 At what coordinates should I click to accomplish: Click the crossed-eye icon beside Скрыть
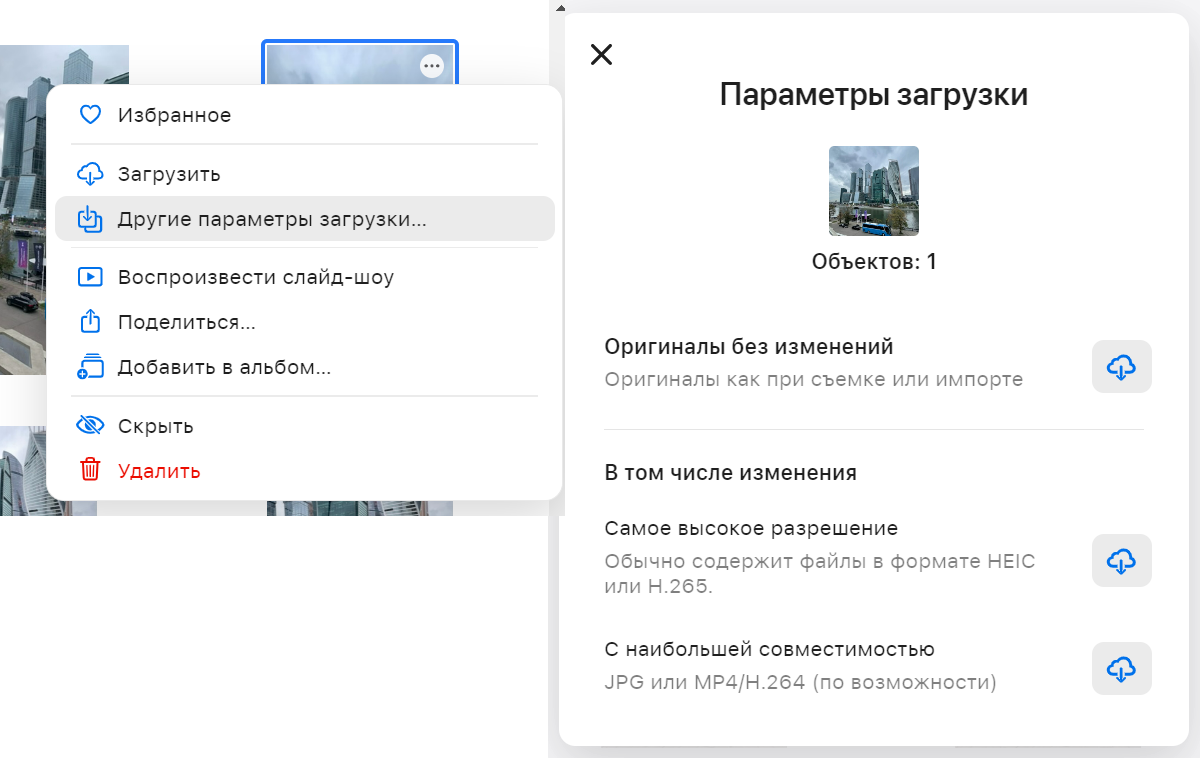point(90,426)
